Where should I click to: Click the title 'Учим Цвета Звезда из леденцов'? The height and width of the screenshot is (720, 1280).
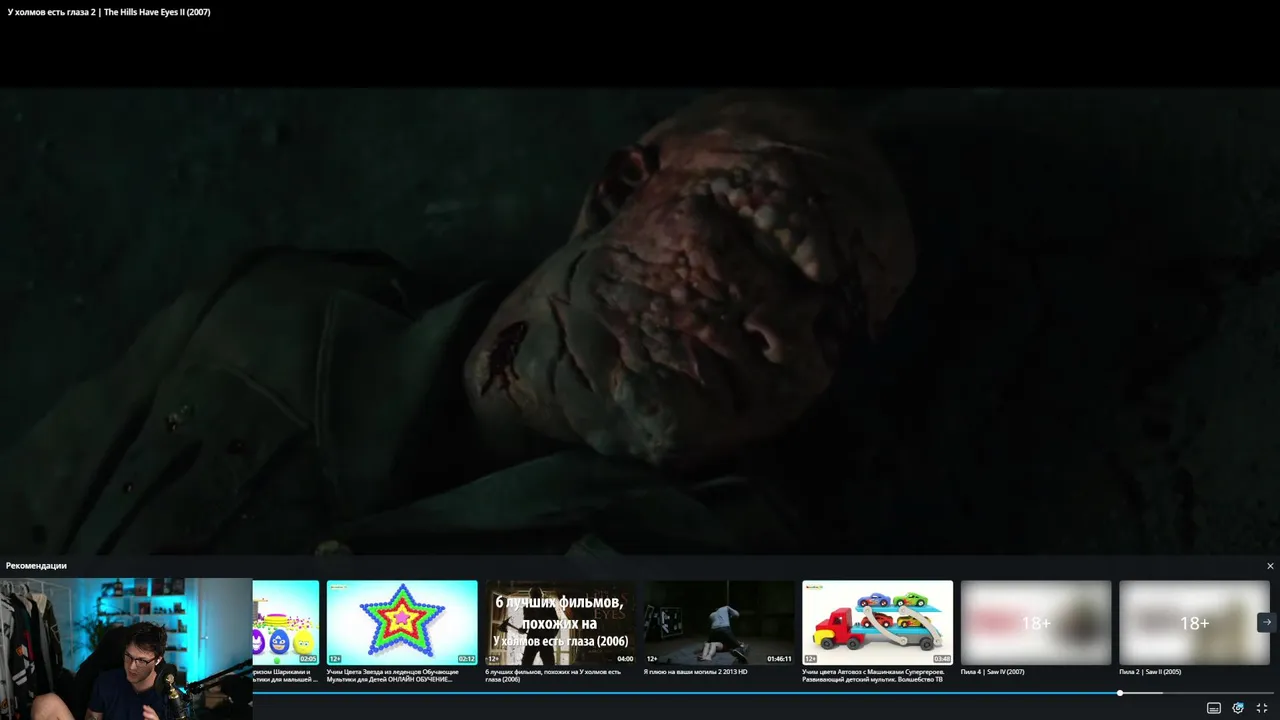(x=393, y=675)
